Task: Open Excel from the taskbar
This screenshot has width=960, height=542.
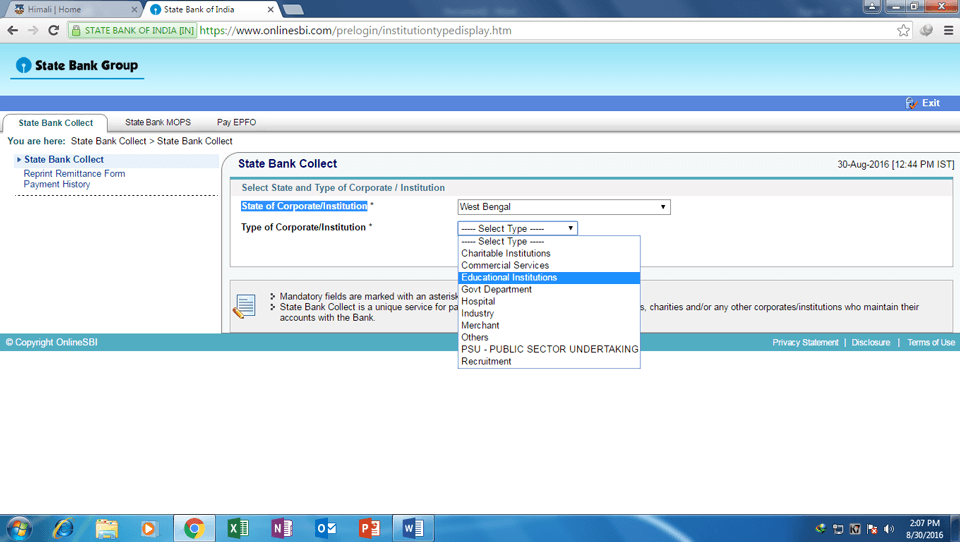Action: pos(238,528)
